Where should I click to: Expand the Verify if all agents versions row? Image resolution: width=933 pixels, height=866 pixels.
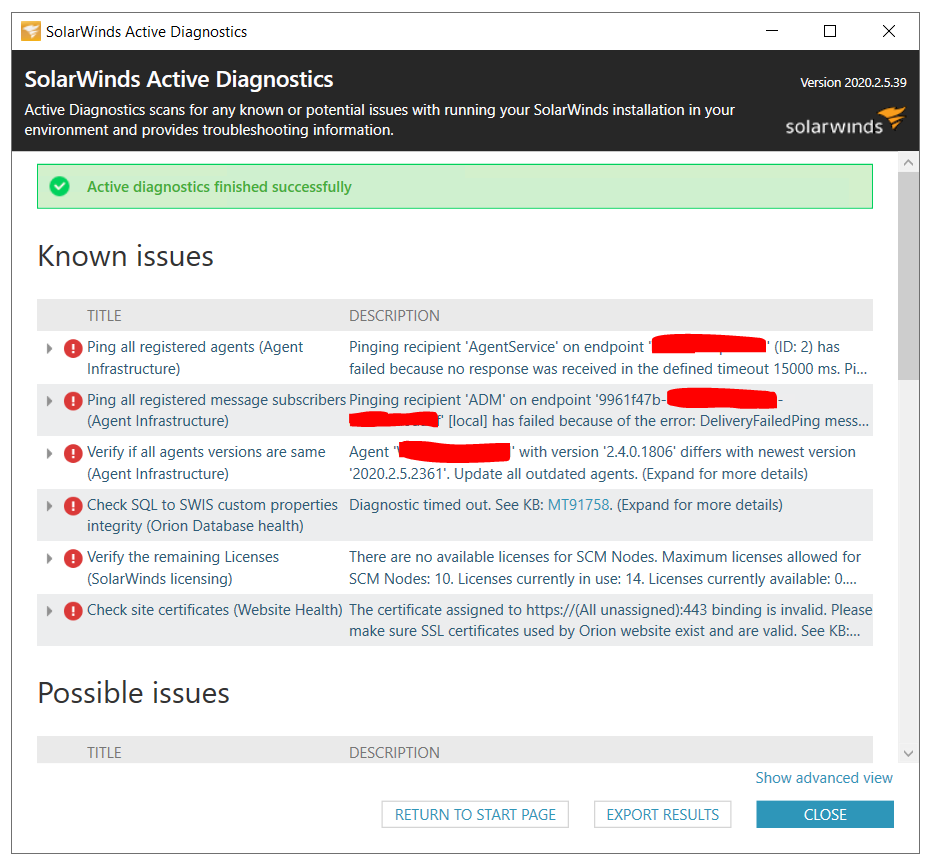49,454
